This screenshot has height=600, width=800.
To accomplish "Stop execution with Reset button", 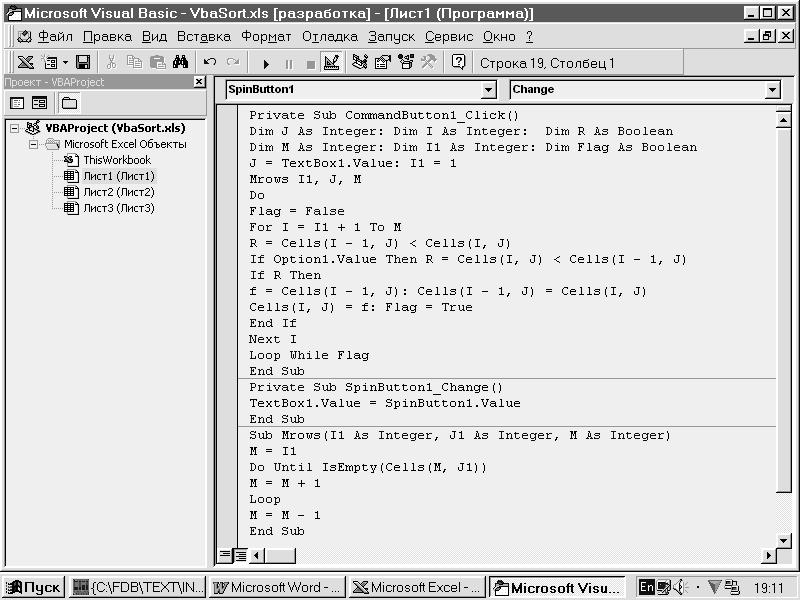I will [310, 64].
